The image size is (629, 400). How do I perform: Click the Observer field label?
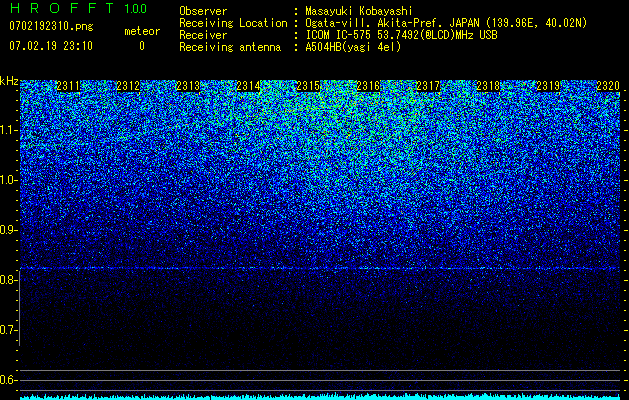click(203, 11)
